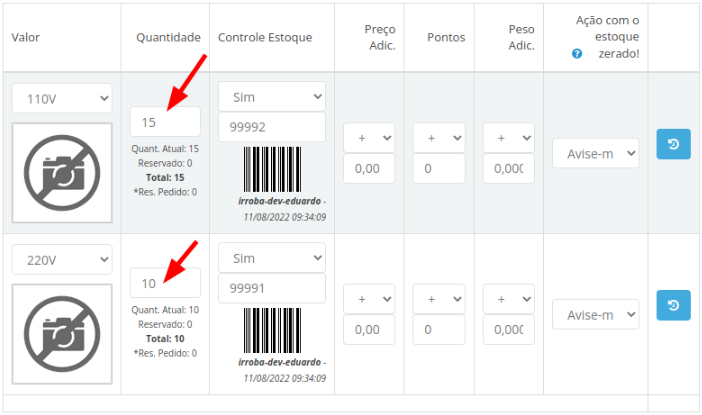Click the quantity field showing 15

coord(165,122)
